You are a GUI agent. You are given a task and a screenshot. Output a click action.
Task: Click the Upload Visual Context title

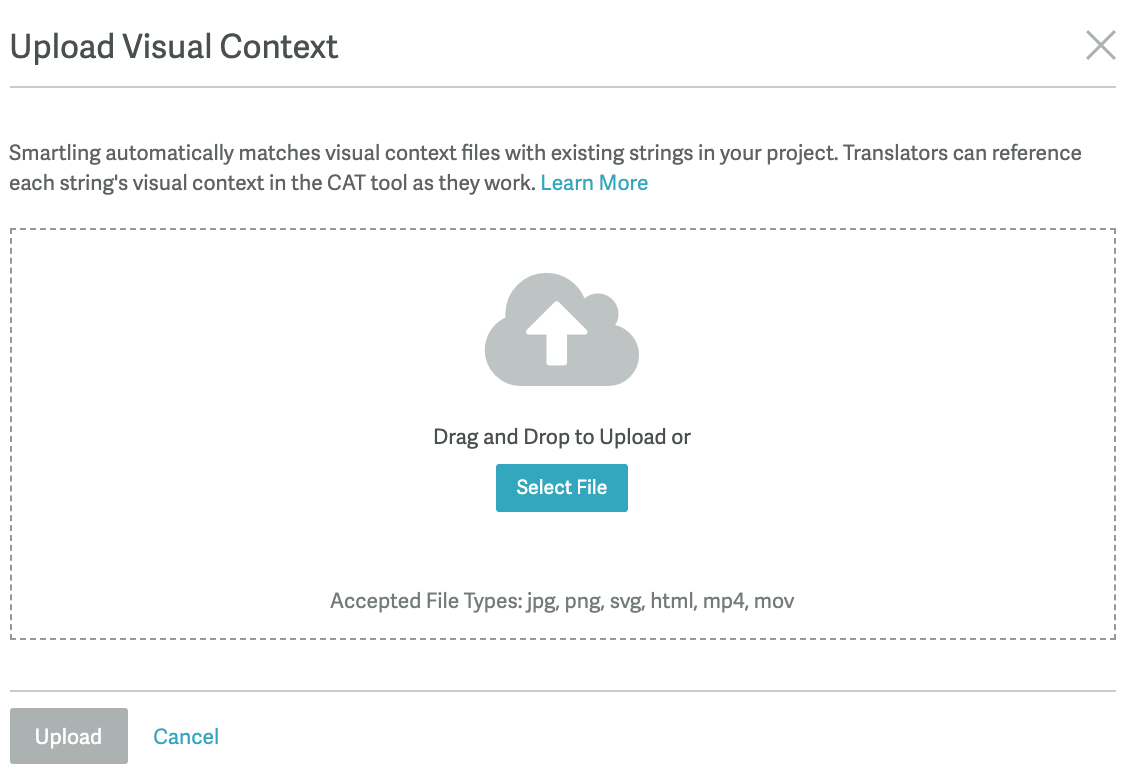174,46
